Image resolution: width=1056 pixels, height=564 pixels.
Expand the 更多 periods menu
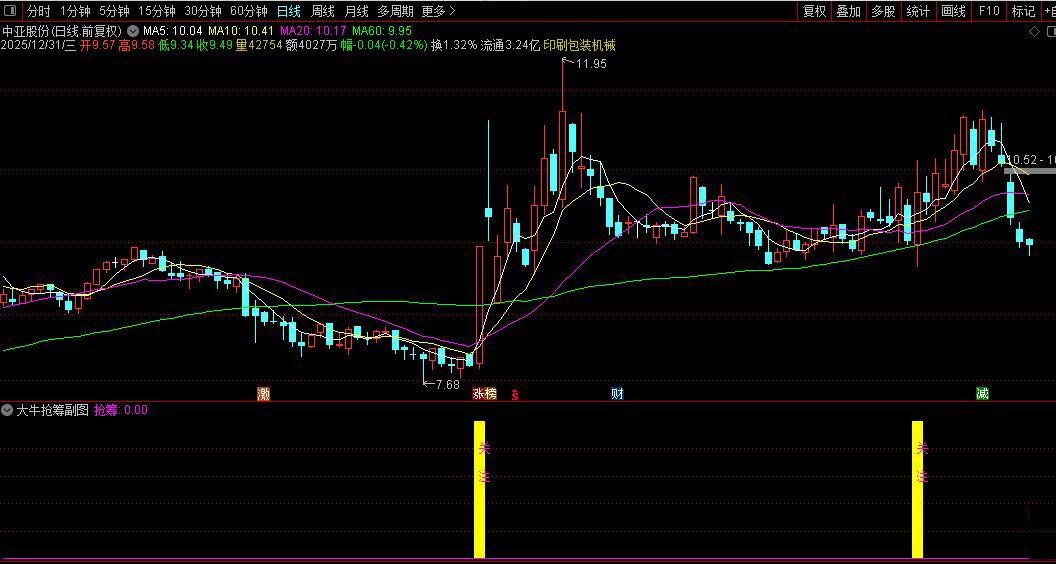pos(438,11)
